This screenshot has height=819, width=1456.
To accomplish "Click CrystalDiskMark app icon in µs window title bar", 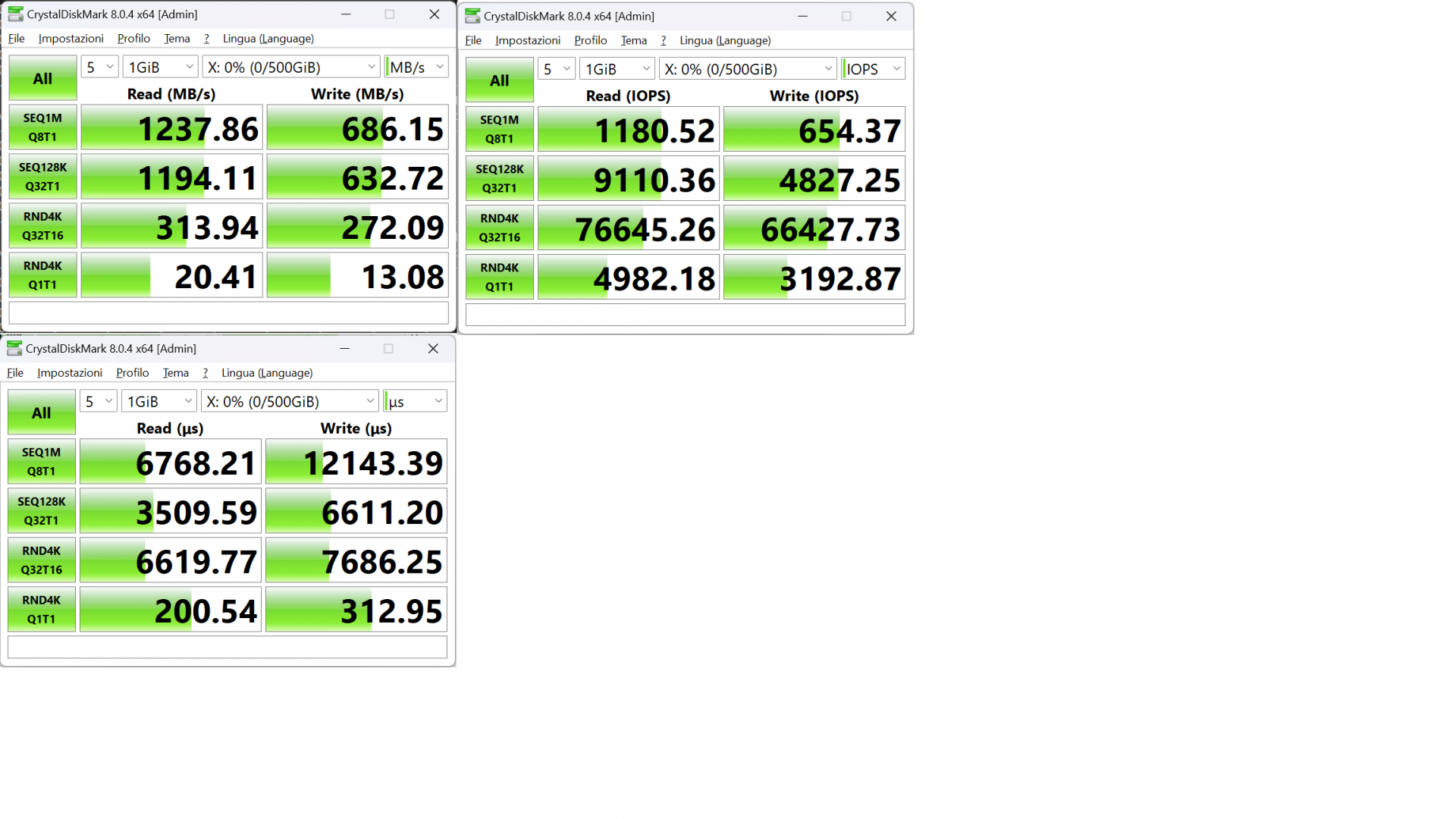I will tap(14, 348).
